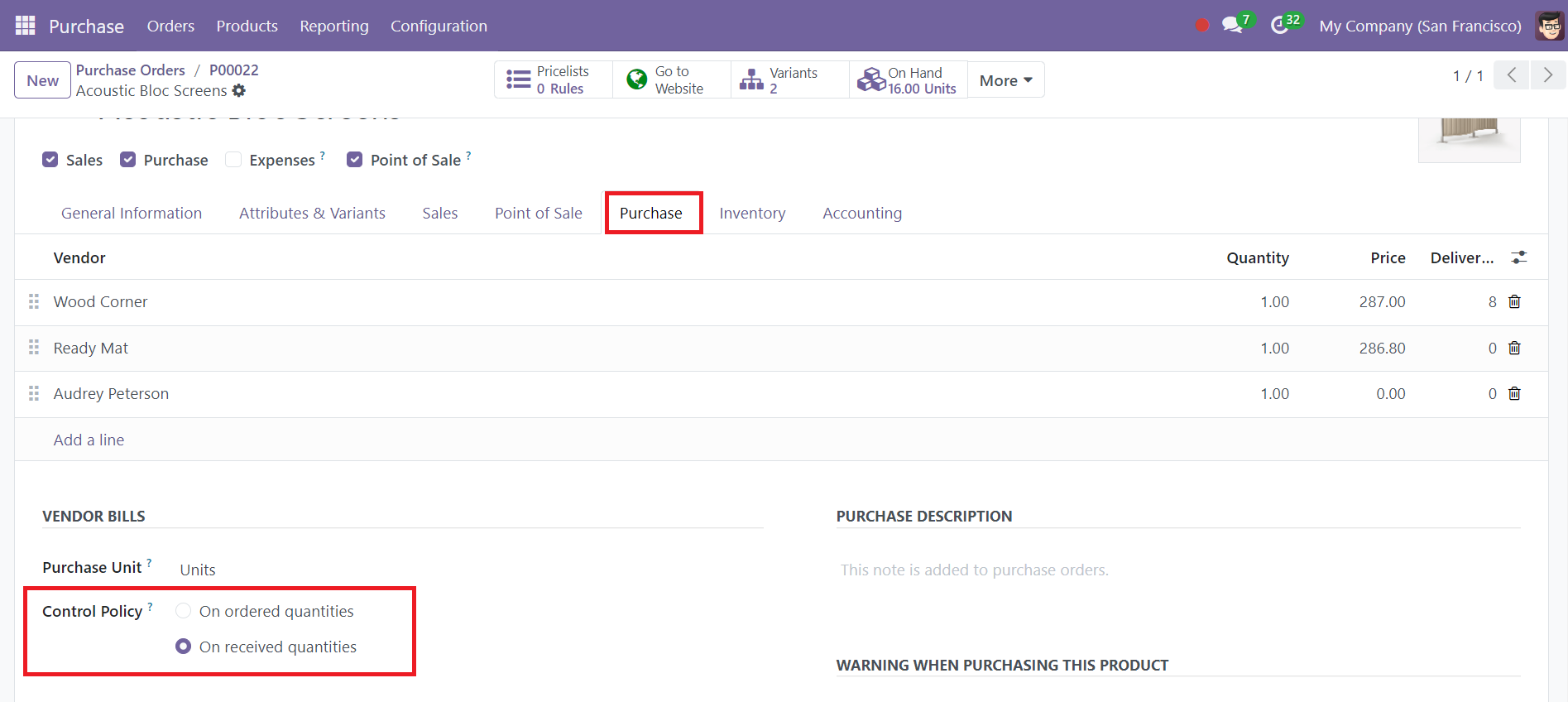The image size is (1568, 702).
Task: Open the messages chat icon
Action: coord(1232,26)
